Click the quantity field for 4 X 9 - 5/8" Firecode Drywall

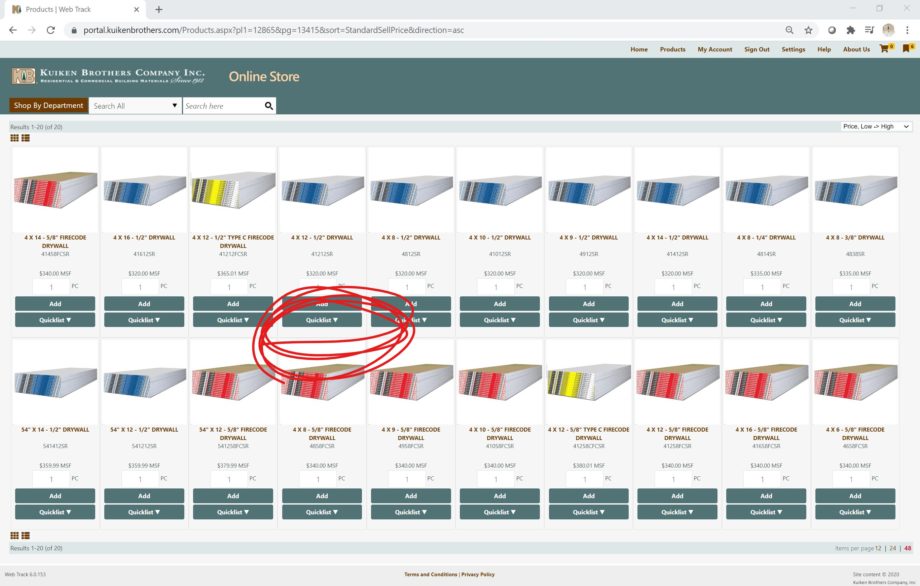click(407, 479)
